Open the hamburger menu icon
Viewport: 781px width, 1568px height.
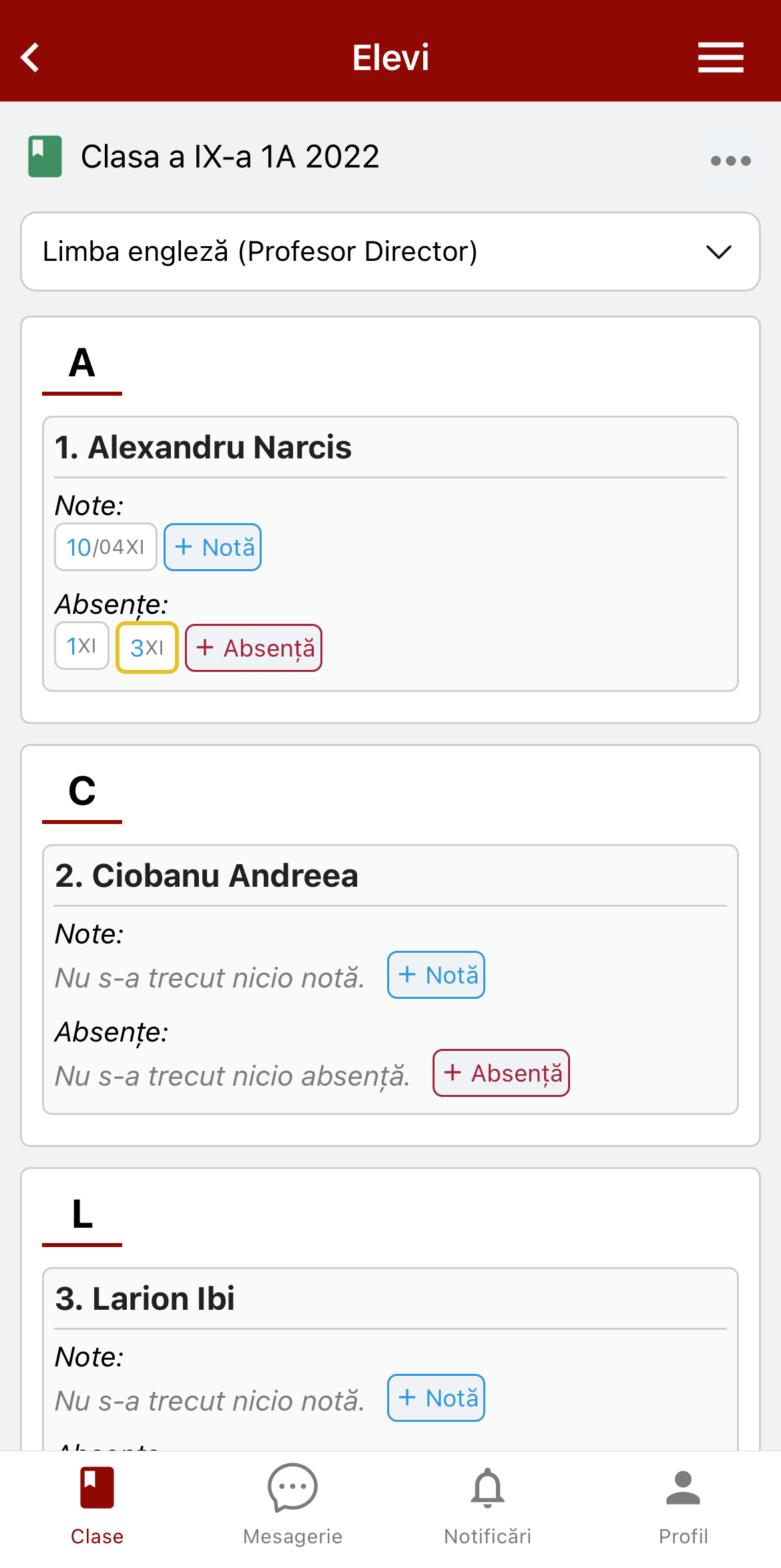tap(721, 57)
